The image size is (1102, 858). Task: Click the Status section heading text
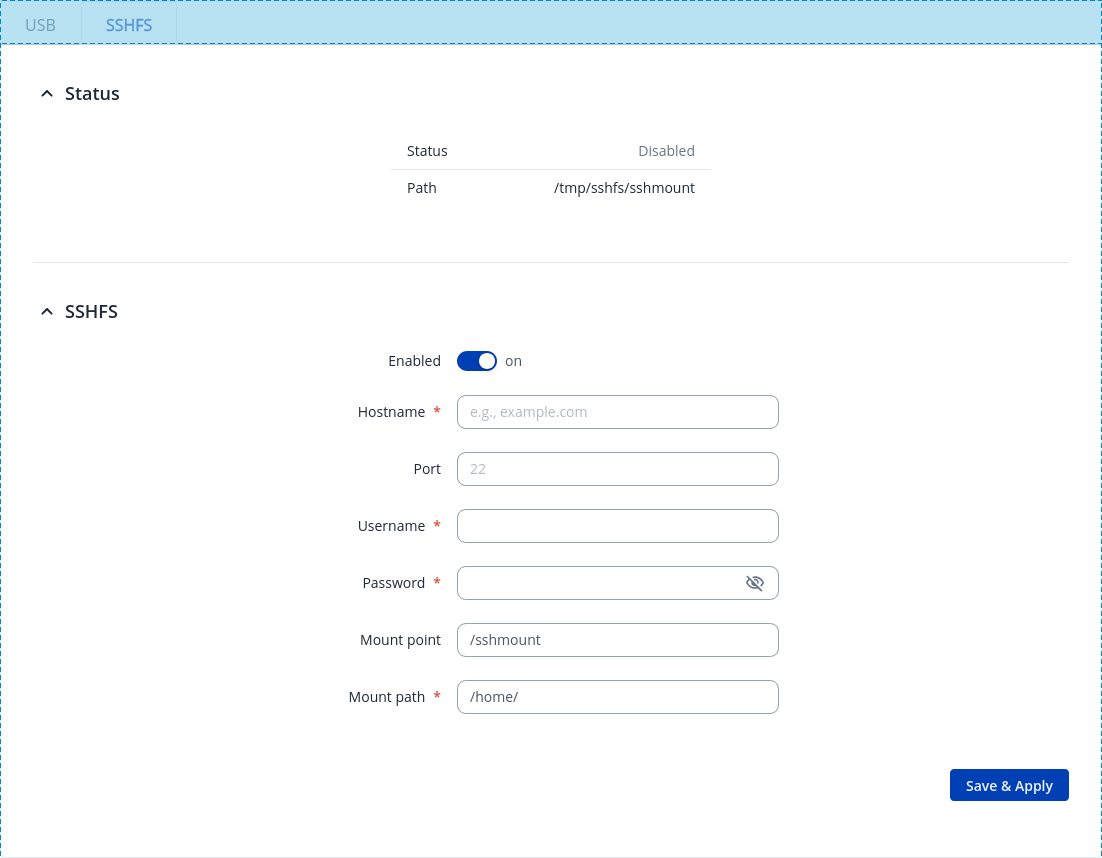click(x=92, y=94)
